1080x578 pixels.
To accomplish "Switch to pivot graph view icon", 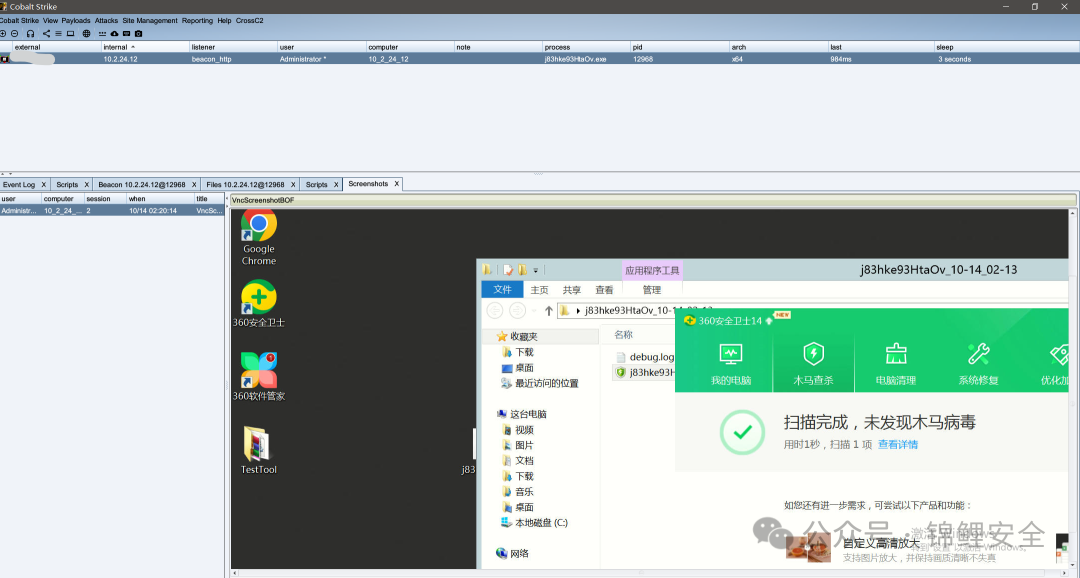I will (x=46, y=33).
